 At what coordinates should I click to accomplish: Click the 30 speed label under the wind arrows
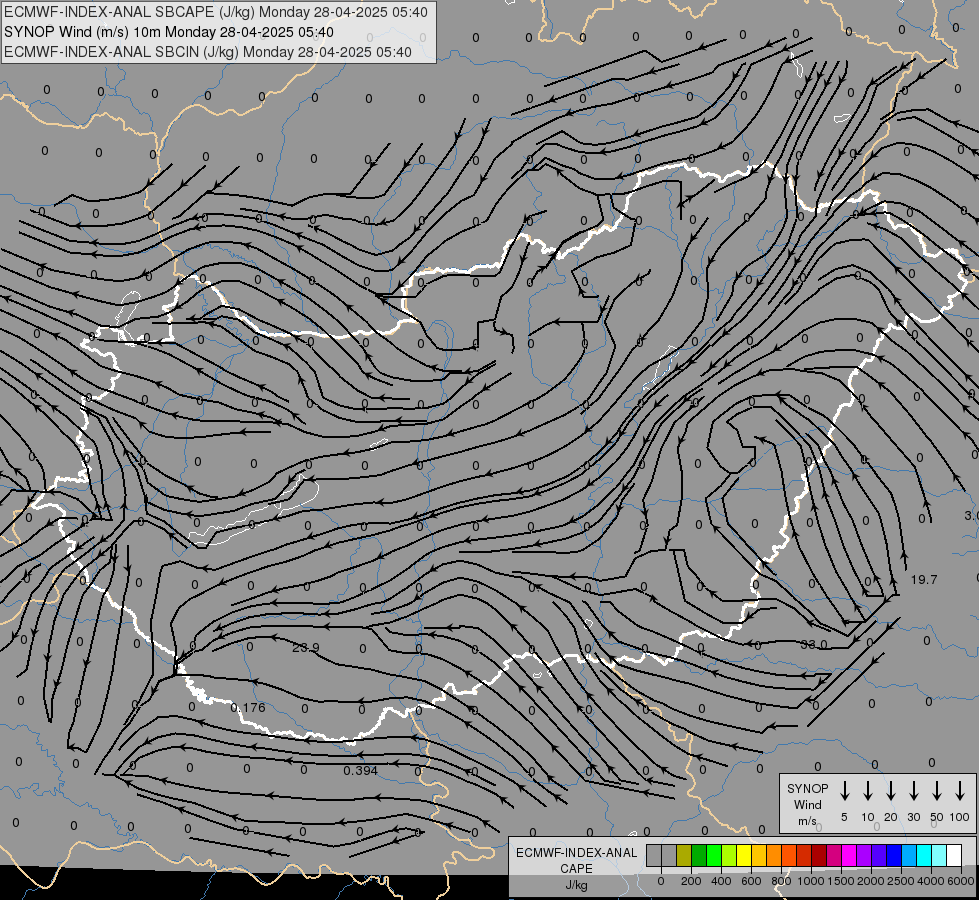point(913,817)
